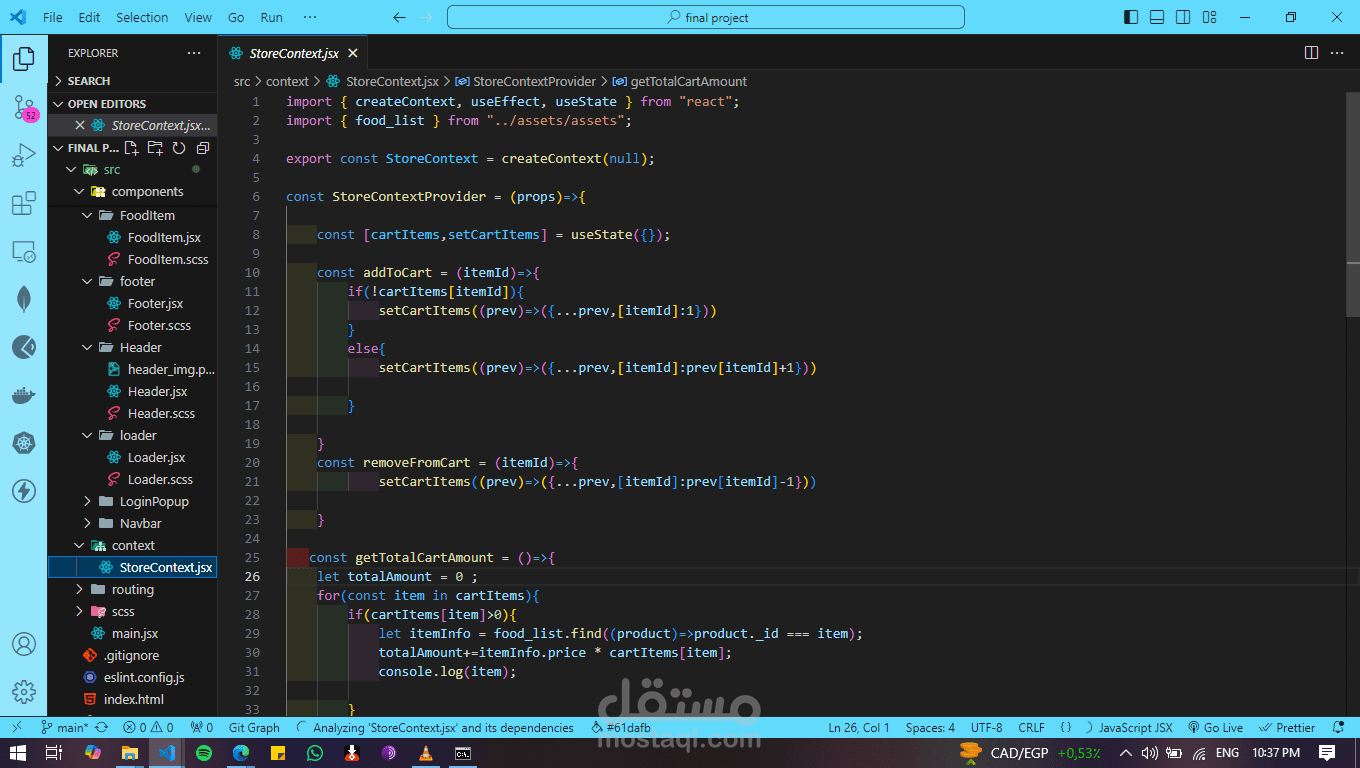Image resolution: width=1360 pixels, height=768 pixels.
Task: Click New Folder icon in explorer header
Action: tap(155, 148)
